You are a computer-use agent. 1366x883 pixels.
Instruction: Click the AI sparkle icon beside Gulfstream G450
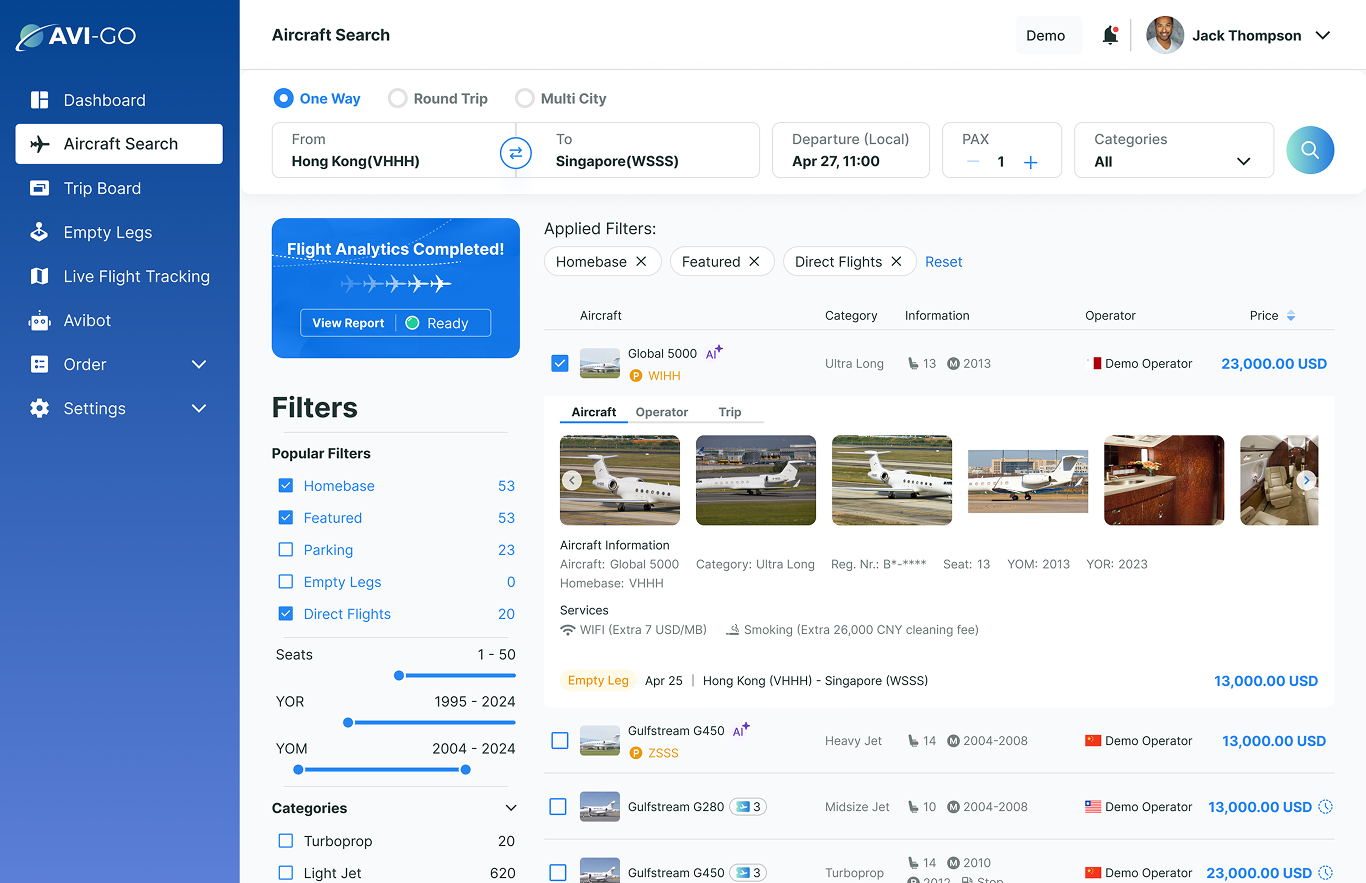coord(741,730)
